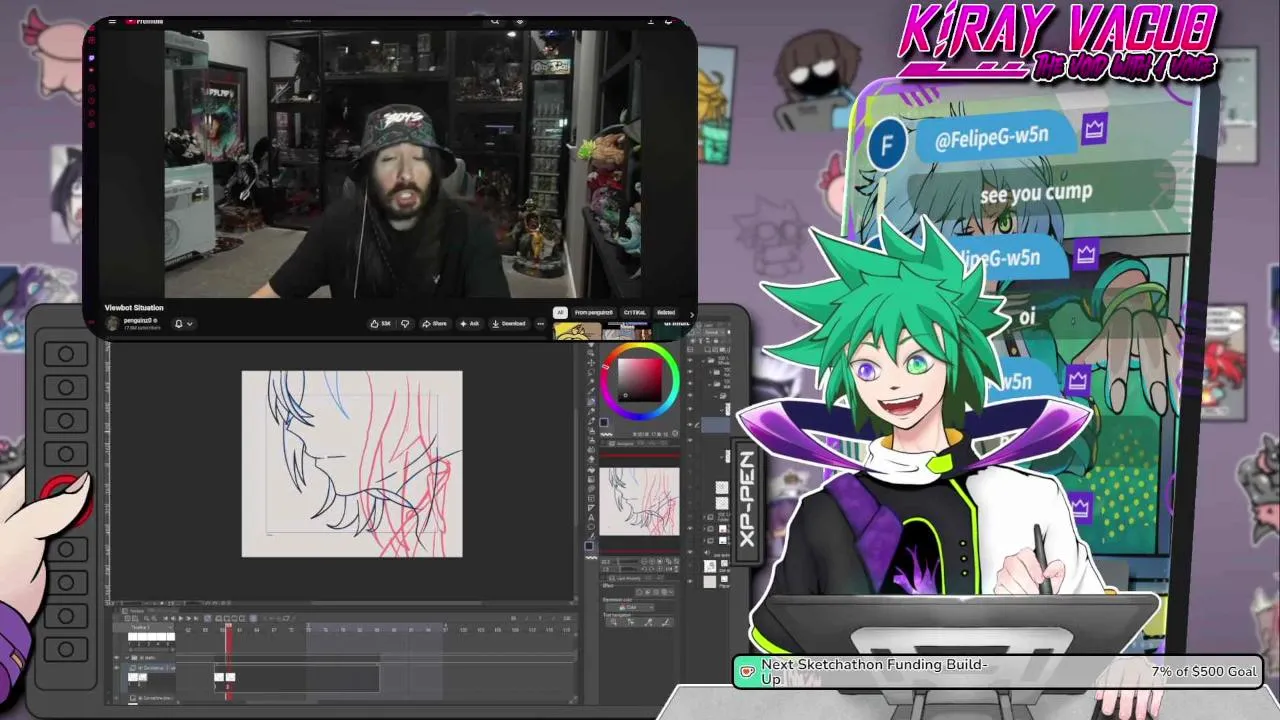Toggle the highlighted loop playback icon in timeline

208,618
